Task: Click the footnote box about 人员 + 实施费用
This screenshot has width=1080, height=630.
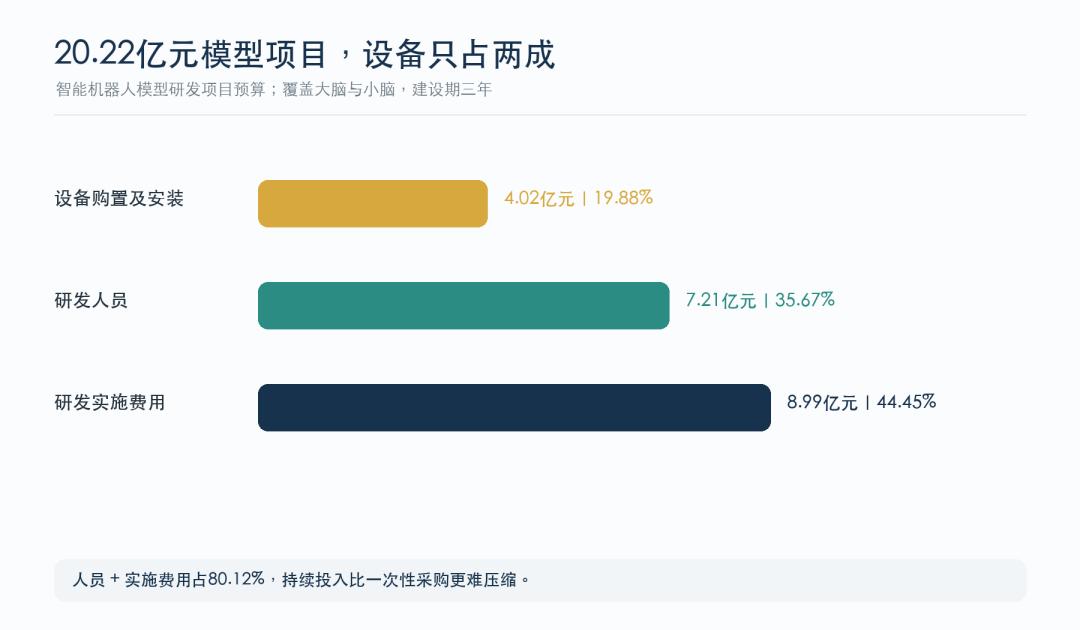Action: pos(540,580)
